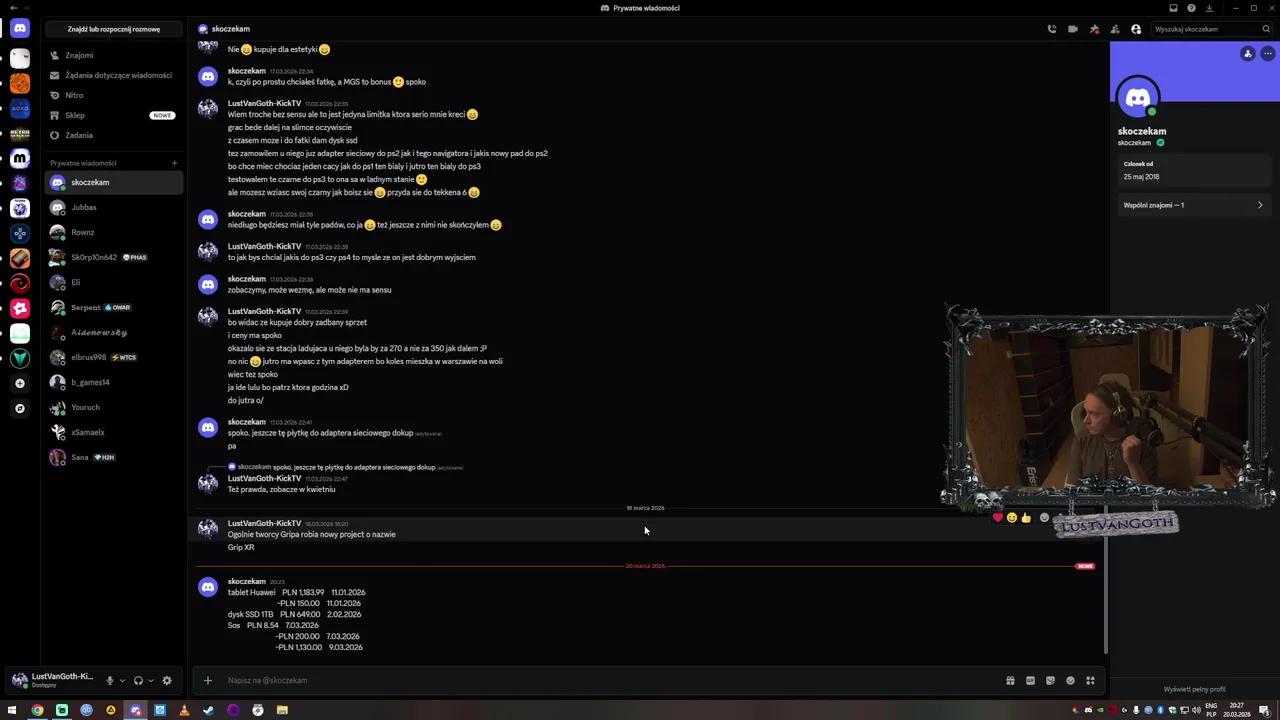Expand the mutual friends section "Wspólni znajomi"
Screen dimensions: 1280x720
[x=1193, y=205]
